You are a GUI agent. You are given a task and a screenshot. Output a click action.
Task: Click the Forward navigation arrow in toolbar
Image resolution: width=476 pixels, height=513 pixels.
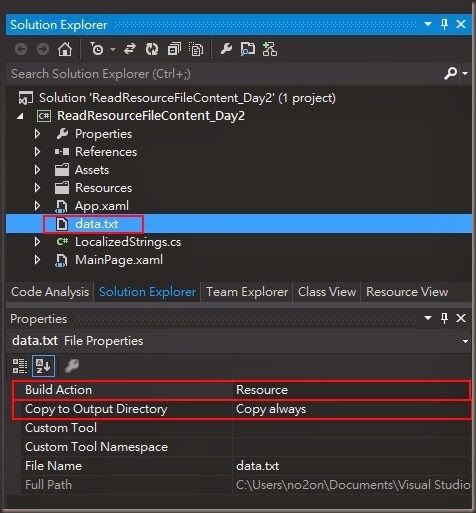(43, 49)
